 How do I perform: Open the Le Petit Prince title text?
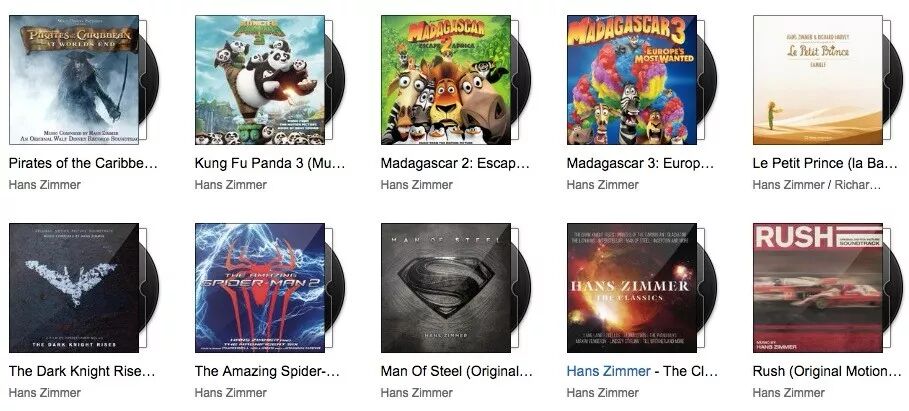pos(825,163)
